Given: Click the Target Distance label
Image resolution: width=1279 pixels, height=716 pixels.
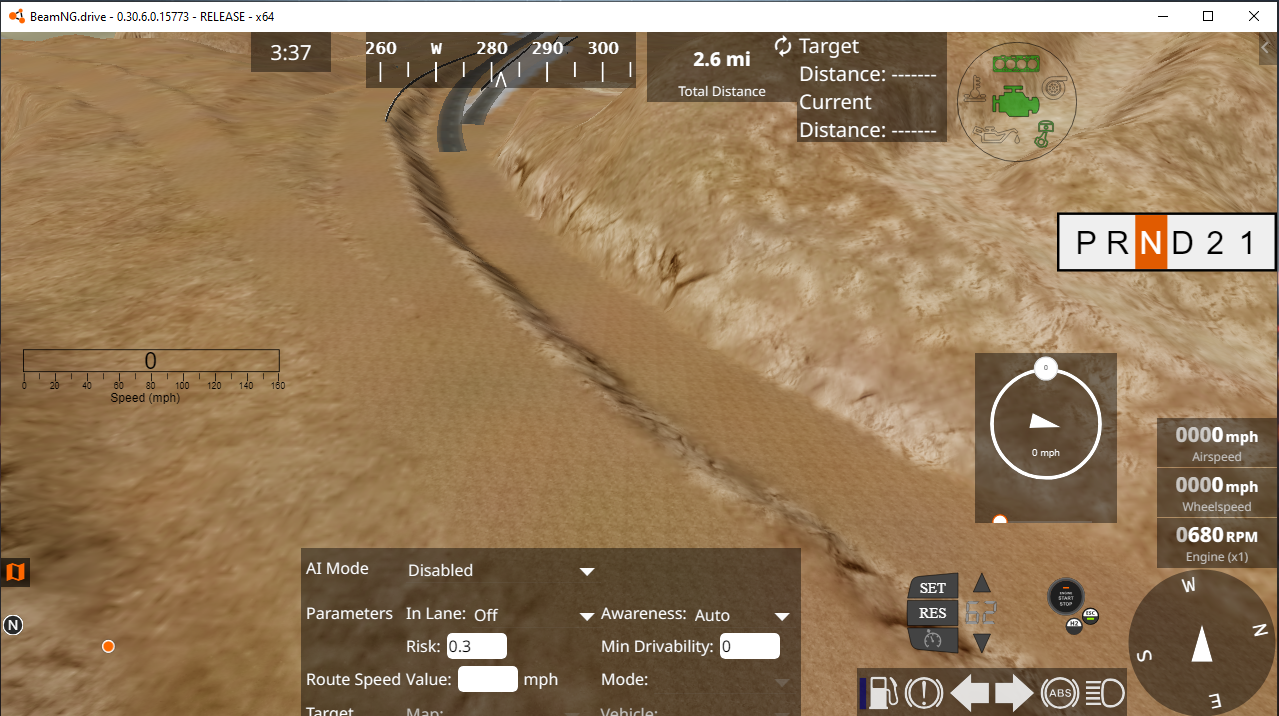Looking at the screenshot, I should click(x=867, y=60).
